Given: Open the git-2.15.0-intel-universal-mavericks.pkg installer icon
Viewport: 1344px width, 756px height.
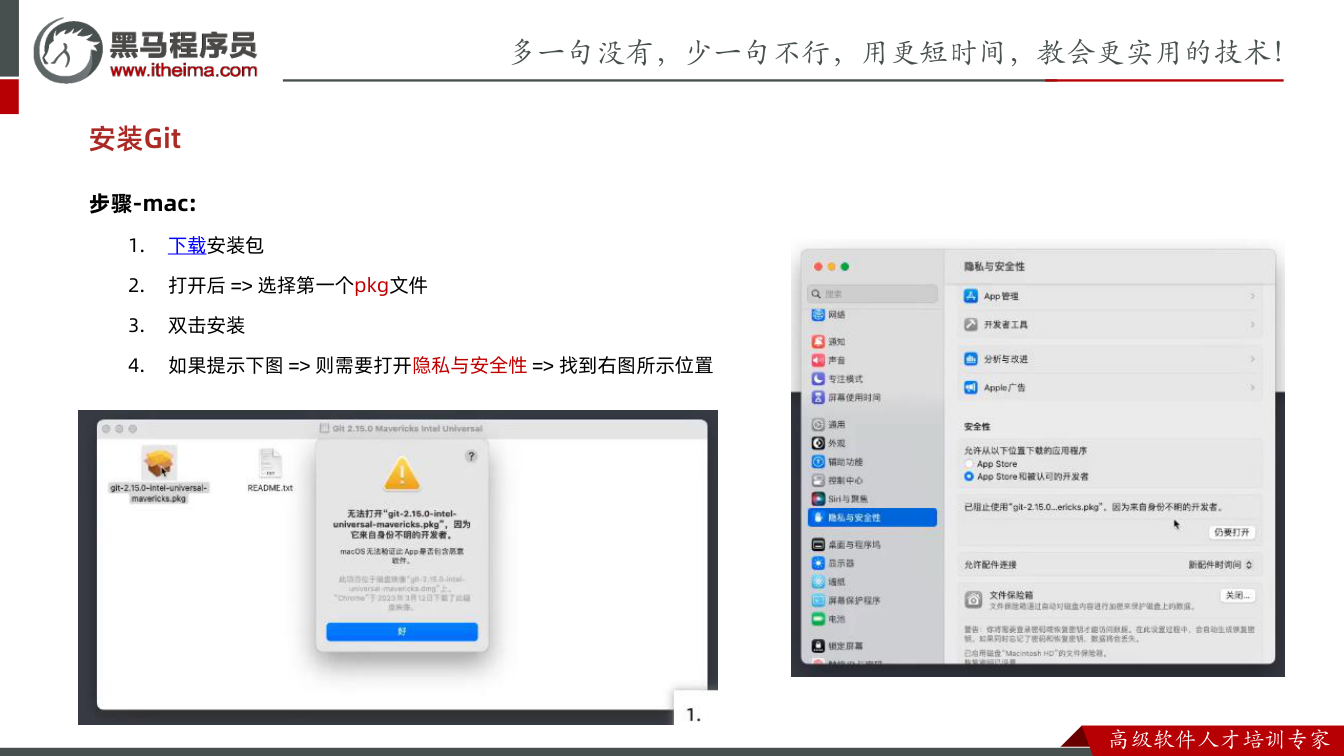Looking at the screenshot, I should pos(159,463).
